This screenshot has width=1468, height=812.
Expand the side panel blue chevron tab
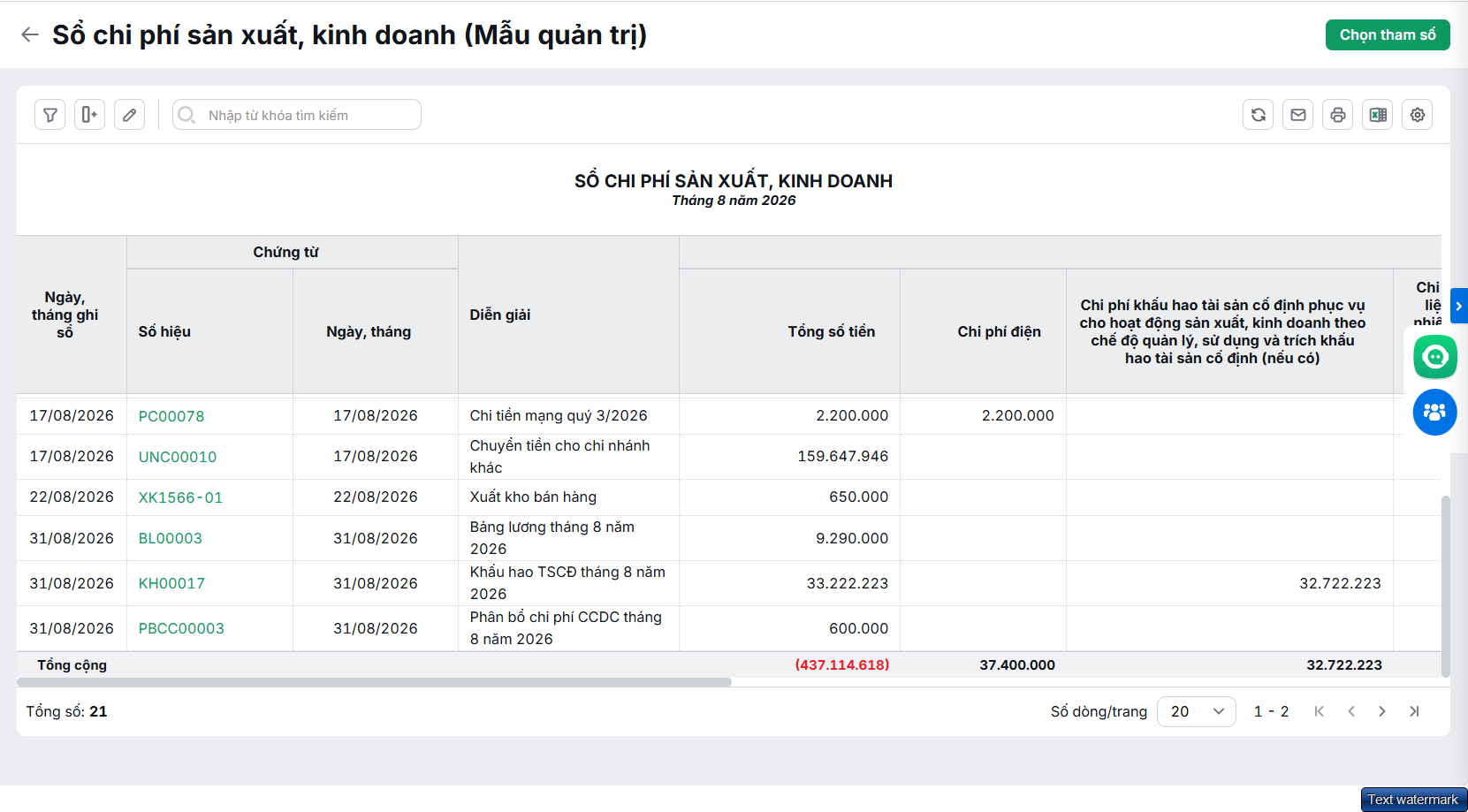1459,306
